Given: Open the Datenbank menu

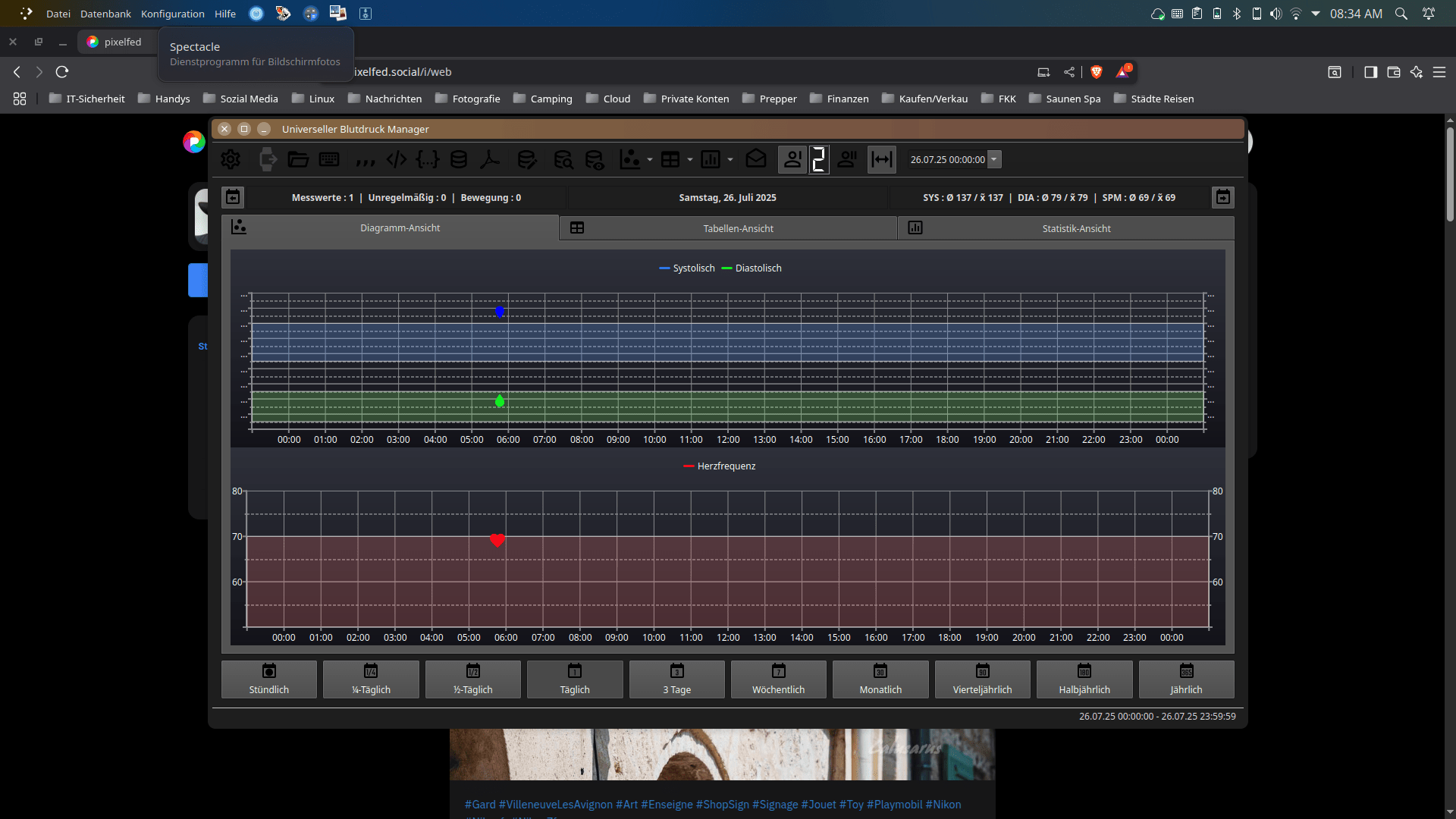Looking at the screenshot, I should tap(105, 14).
